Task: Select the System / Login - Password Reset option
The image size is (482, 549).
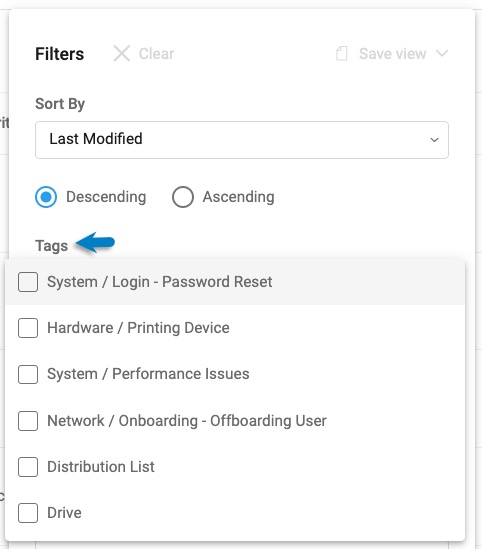Action: point(235,282)
